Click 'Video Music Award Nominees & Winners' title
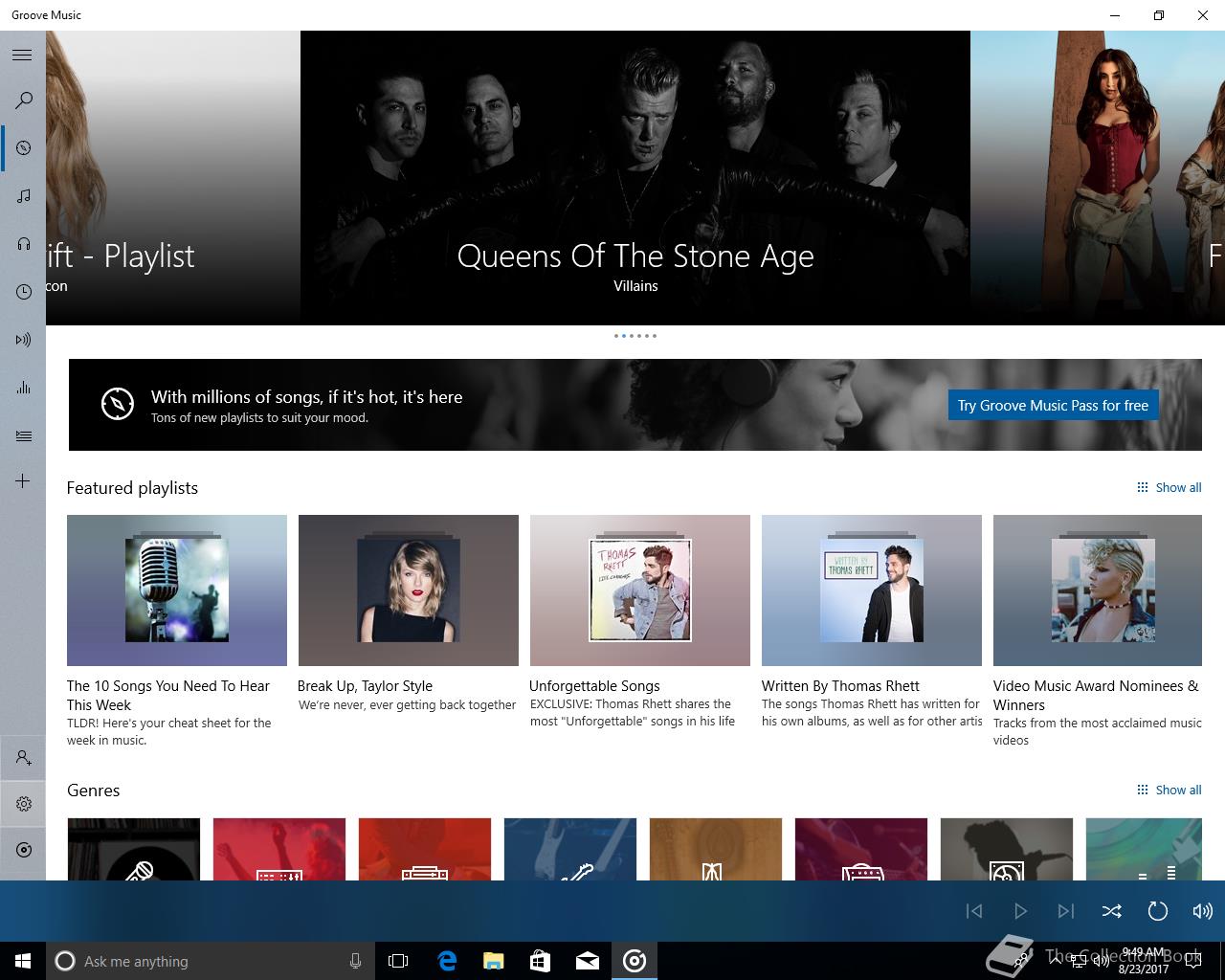This screenshot has height=980, width=1225. pos(1096,695)
